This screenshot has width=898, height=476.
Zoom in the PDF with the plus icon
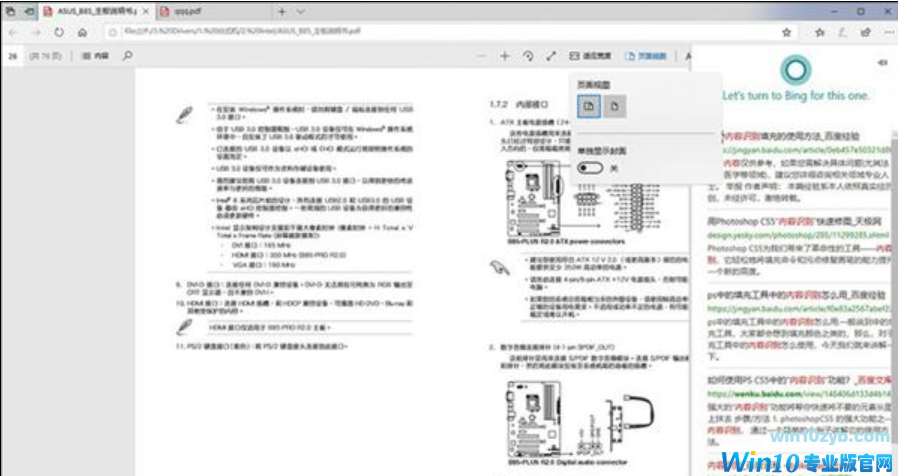click(x=505, y=56)
